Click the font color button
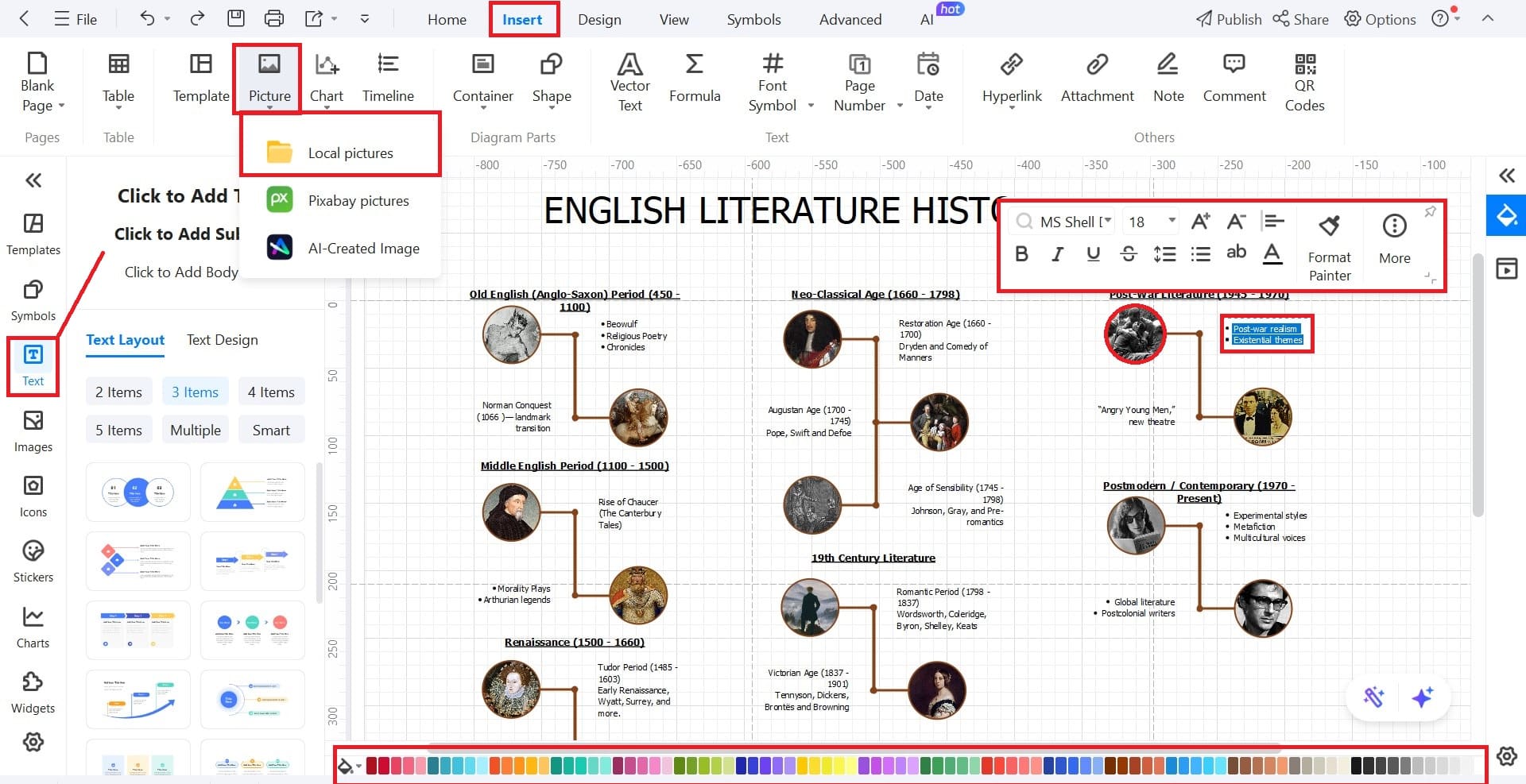This screenshot has width=1526, height=784. (x=1272, y=253)
